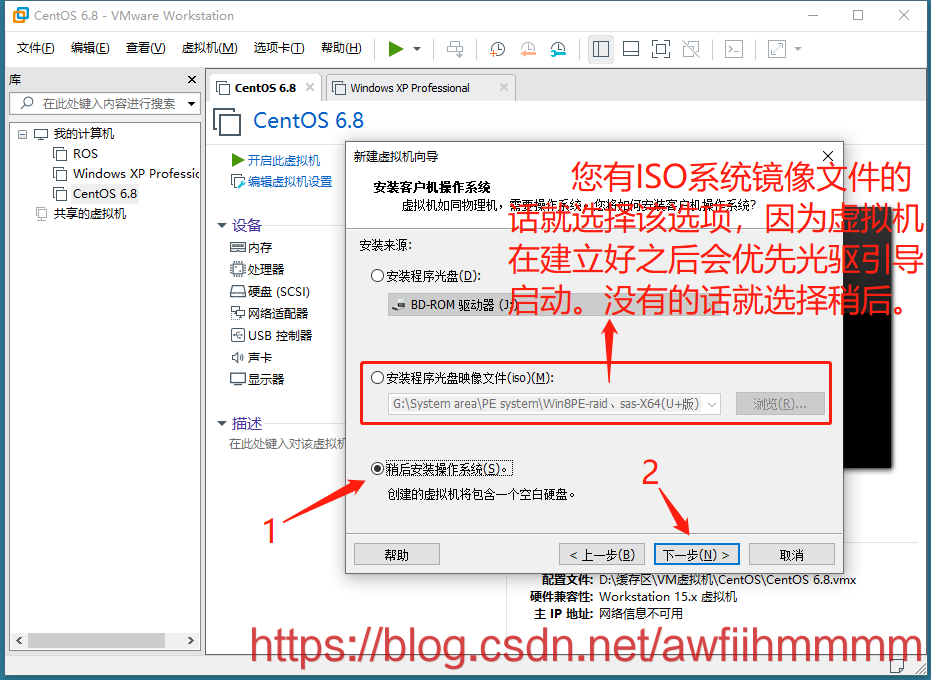Select the 内存 device row
931x680 pixels.
(x=251, y=247)
